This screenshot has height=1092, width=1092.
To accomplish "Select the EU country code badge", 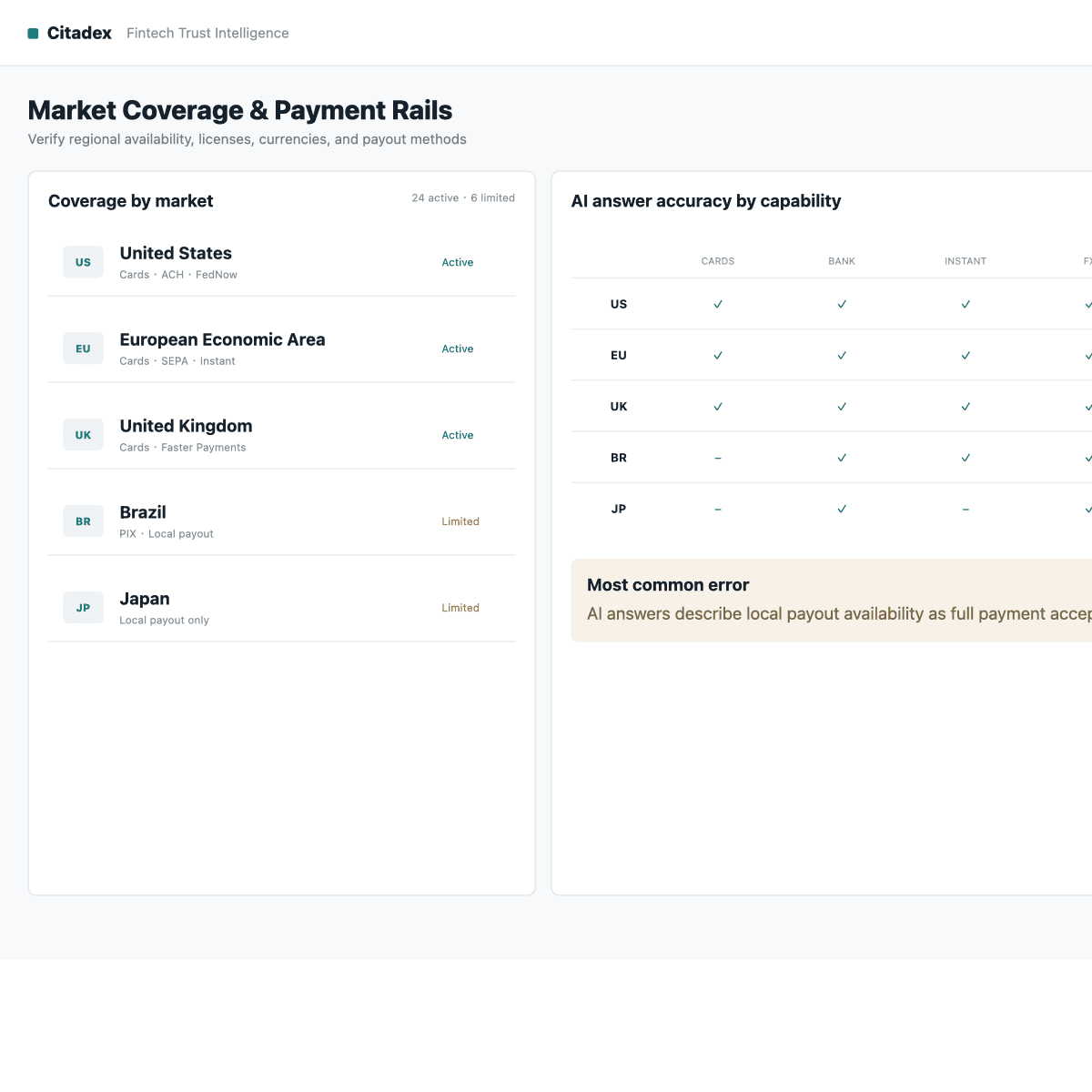I will [83, 349].
